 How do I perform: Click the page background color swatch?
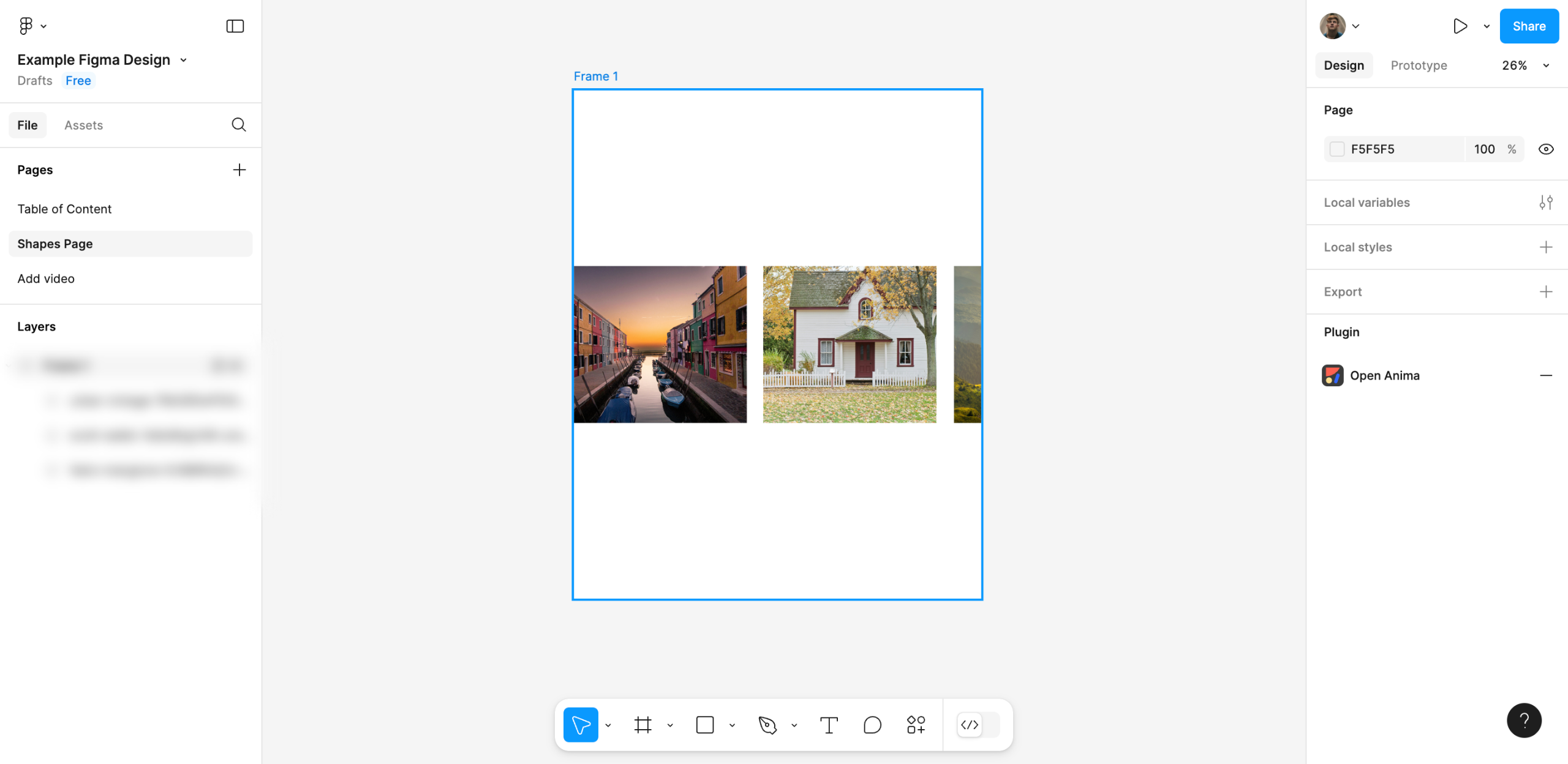[1337, 149]
